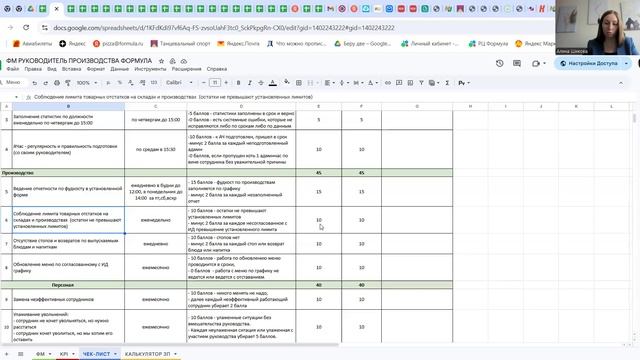Insert a link via toolbar
The height and width of the screenshot is (360, 640).
tap(388, 83)
